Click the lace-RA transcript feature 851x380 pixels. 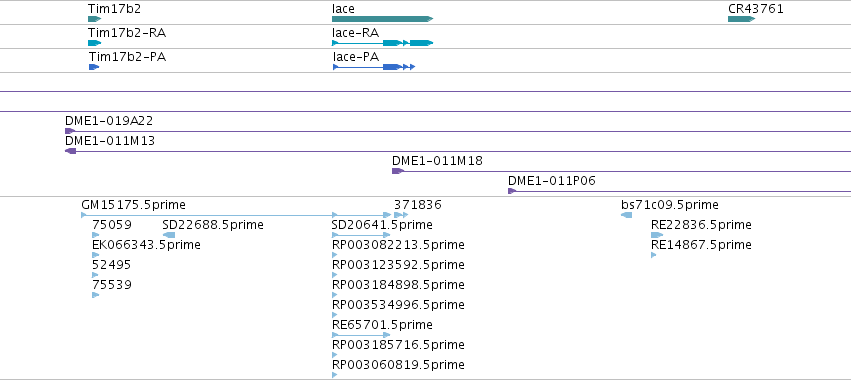coord(383,43)
